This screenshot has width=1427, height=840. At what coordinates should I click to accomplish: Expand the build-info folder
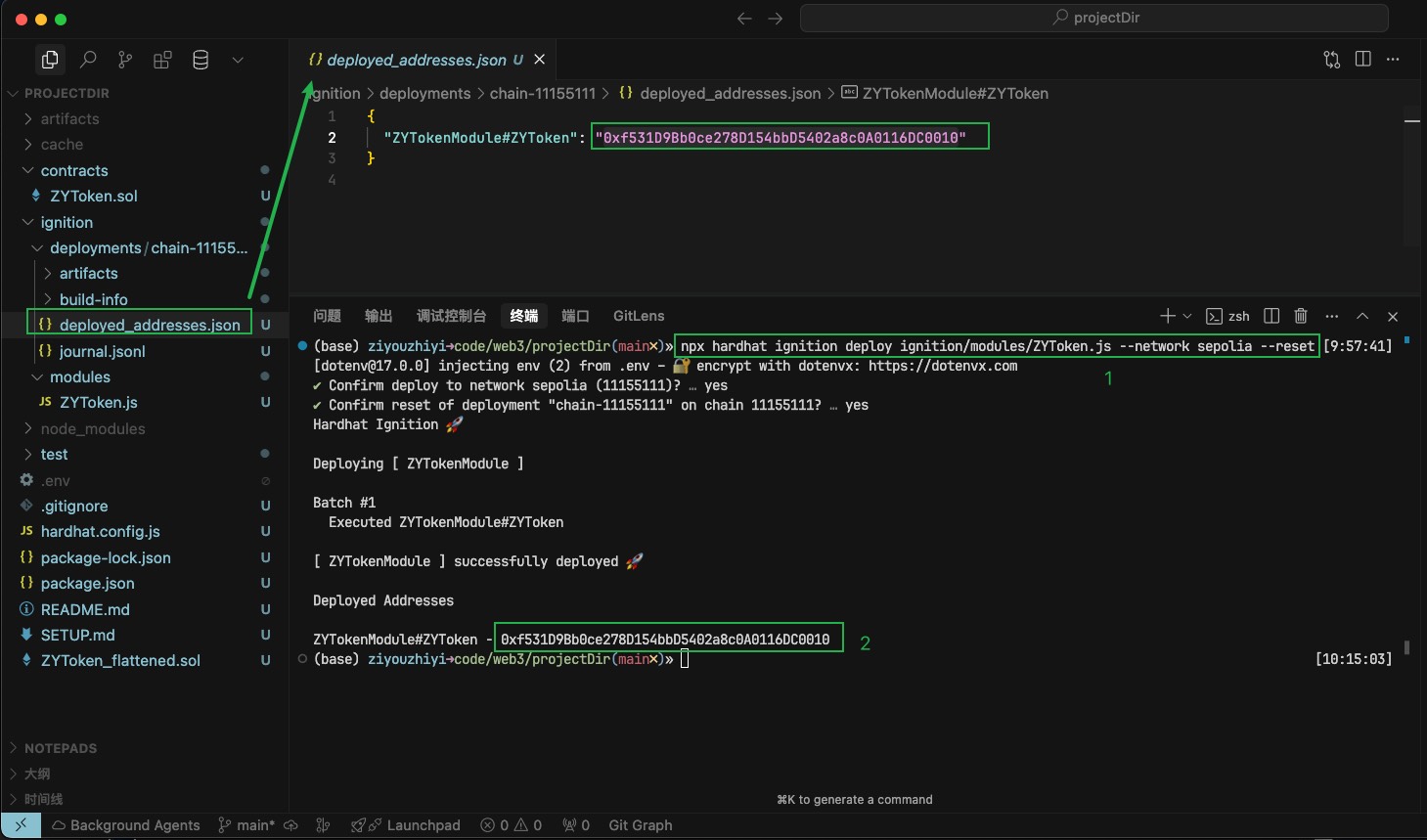click(93, 299)
